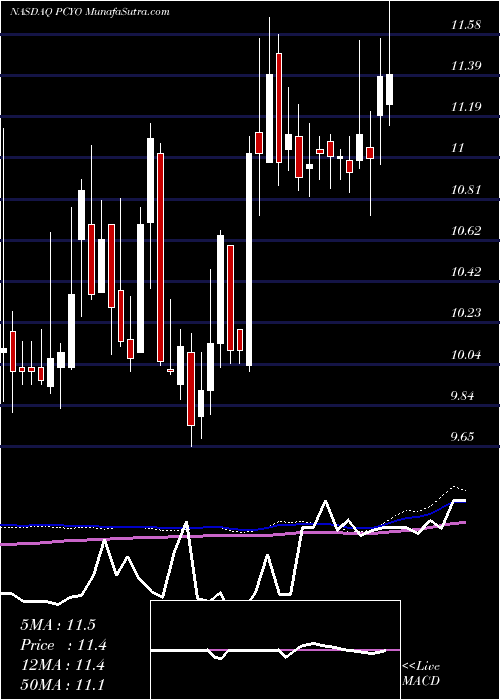Click the lowest red candle near 9.65
The image size is (500, 700).
(x=192, y=388)
